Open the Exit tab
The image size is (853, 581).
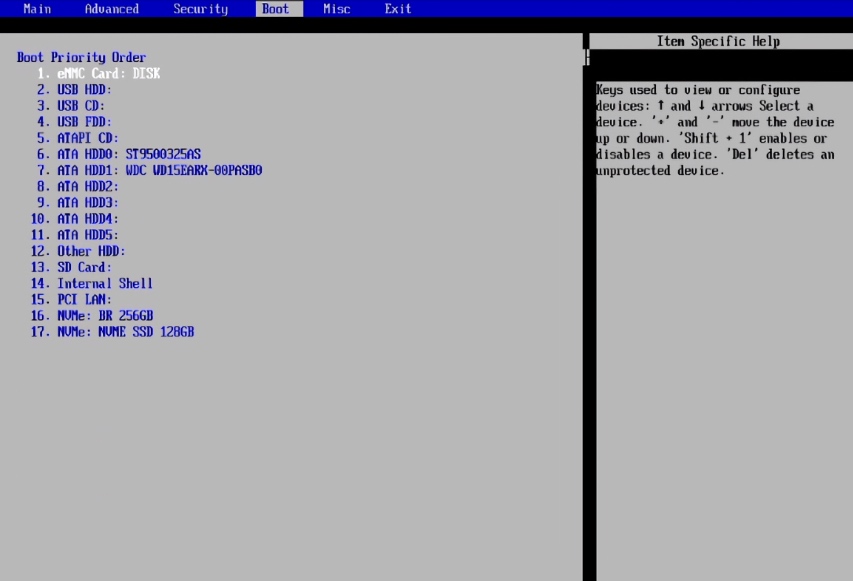398,9
